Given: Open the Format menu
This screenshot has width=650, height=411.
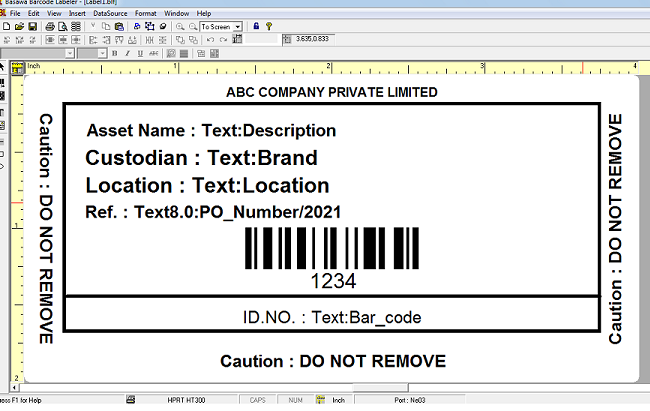Looking at the screenshot, I should pyautogui.click(x=146, y=13).
